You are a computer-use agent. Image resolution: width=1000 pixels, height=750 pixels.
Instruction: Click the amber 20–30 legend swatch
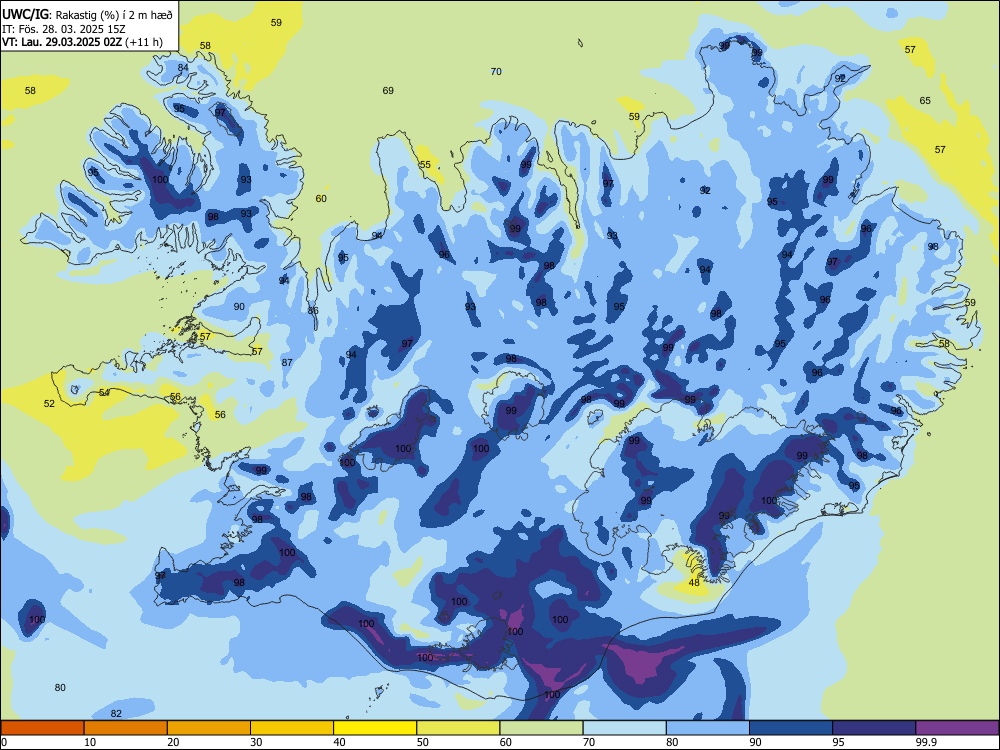click(209, 728)
